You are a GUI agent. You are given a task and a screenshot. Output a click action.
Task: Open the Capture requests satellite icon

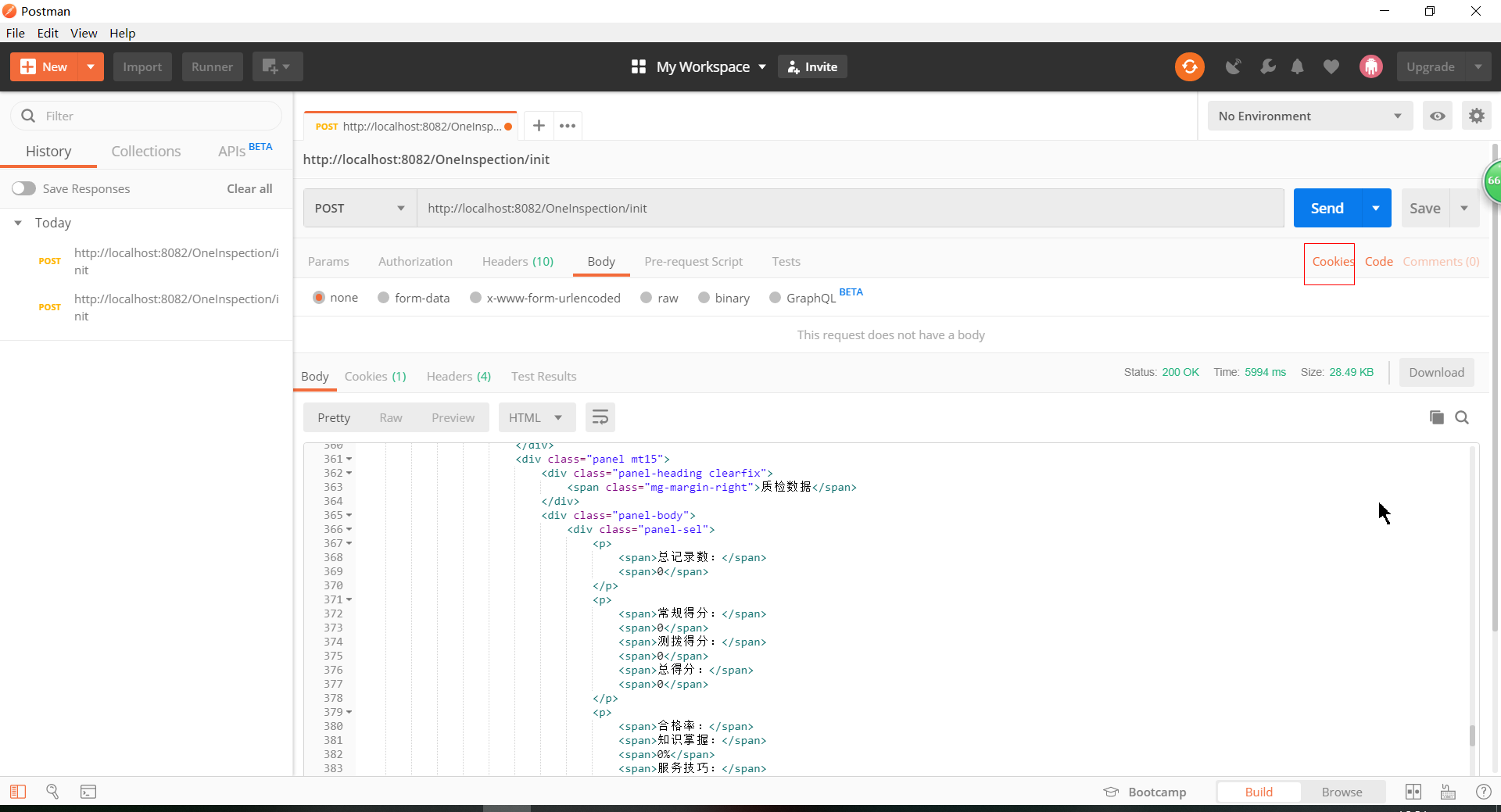[x=1234, y=66]
